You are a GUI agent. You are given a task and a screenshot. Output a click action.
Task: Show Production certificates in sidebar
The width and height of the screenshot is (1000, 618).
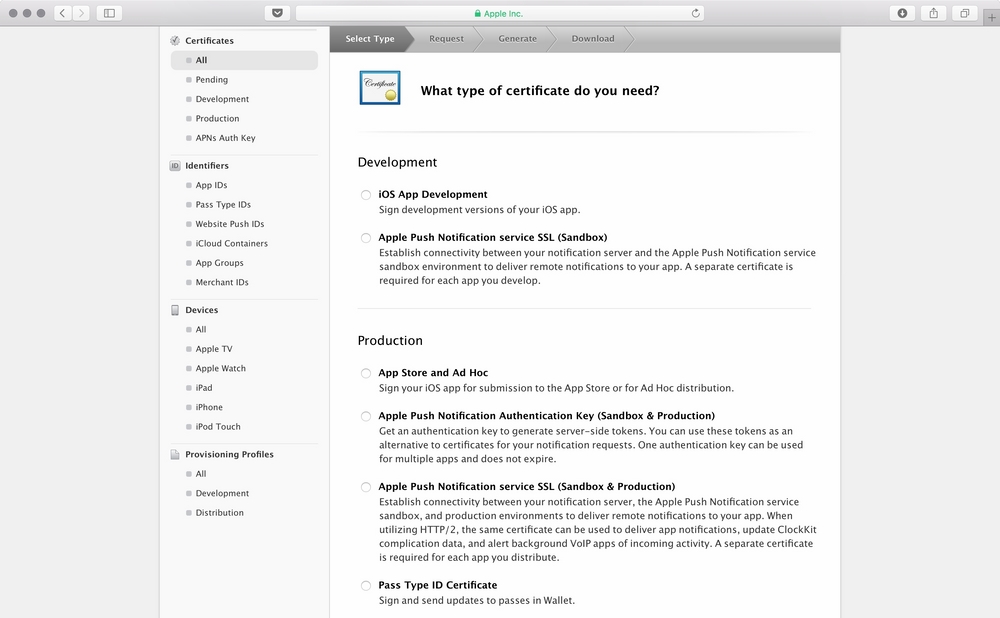pyautogui.click(x=217, y=119)
